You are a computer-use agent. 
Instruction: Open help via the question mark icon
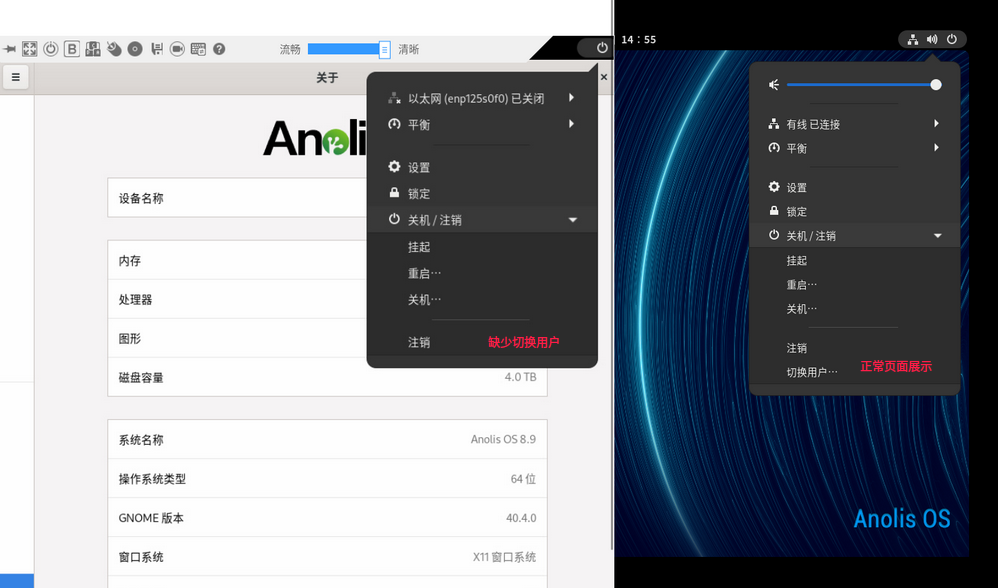(219, 48)
